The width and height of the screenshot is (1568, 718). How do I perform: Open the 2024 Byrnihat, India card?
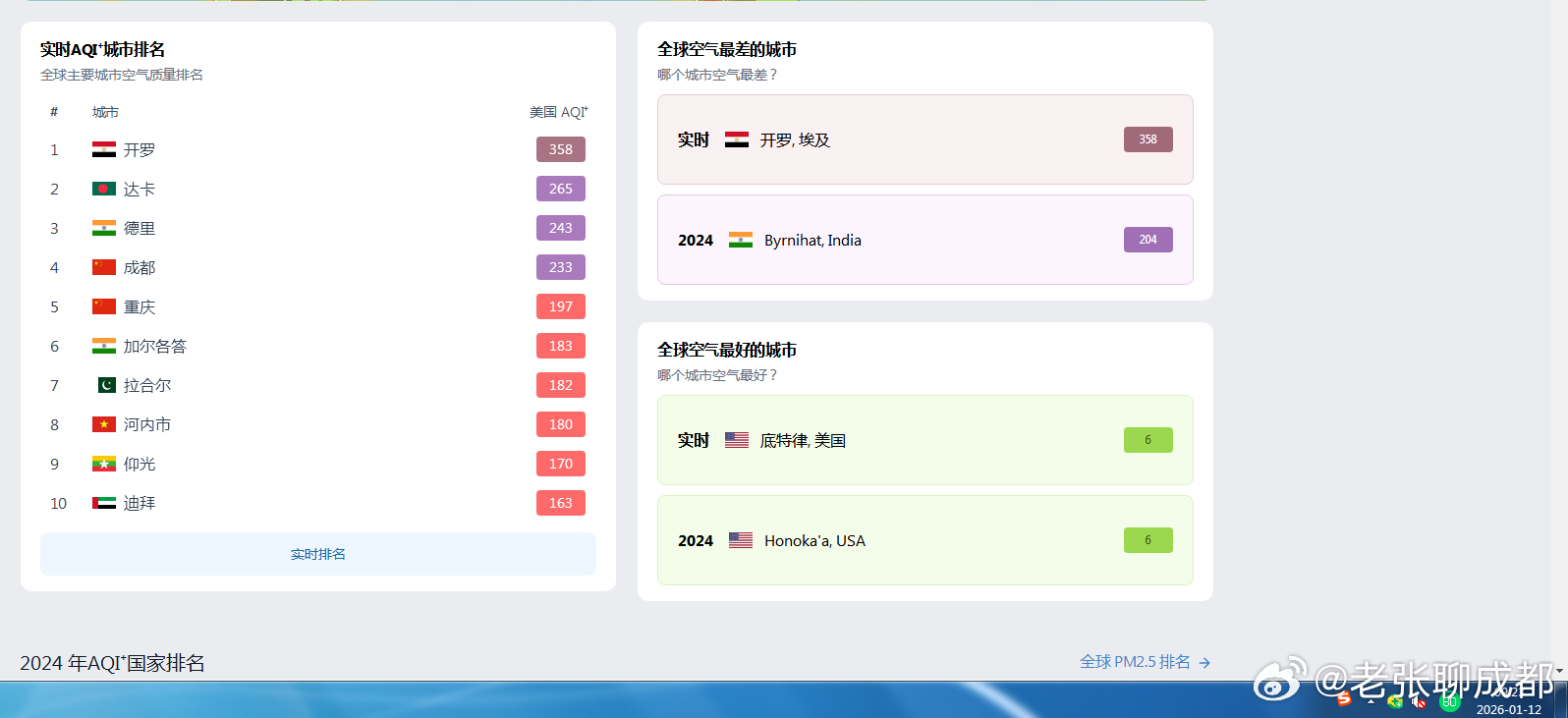(925, 240)
